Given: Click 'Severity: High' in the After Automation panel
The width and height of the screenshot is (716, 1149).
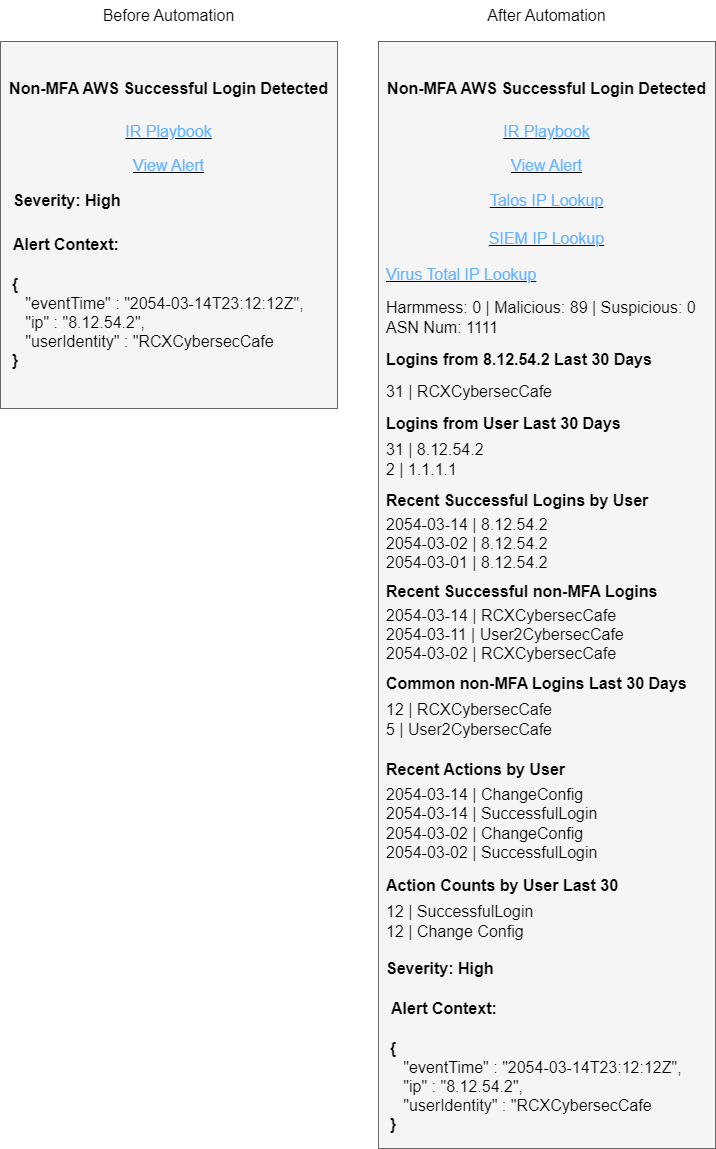Looking at the screenshot, I should 440,969.
